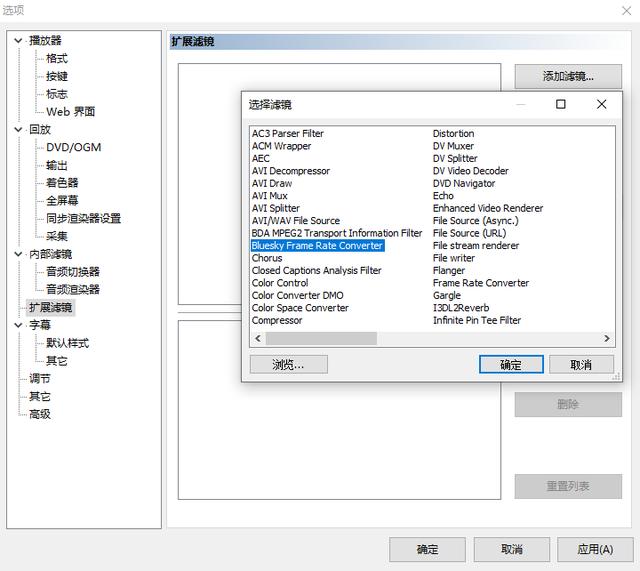Select AVI Splitter filter
Screen dimensions: 640x571
[276, 208]
